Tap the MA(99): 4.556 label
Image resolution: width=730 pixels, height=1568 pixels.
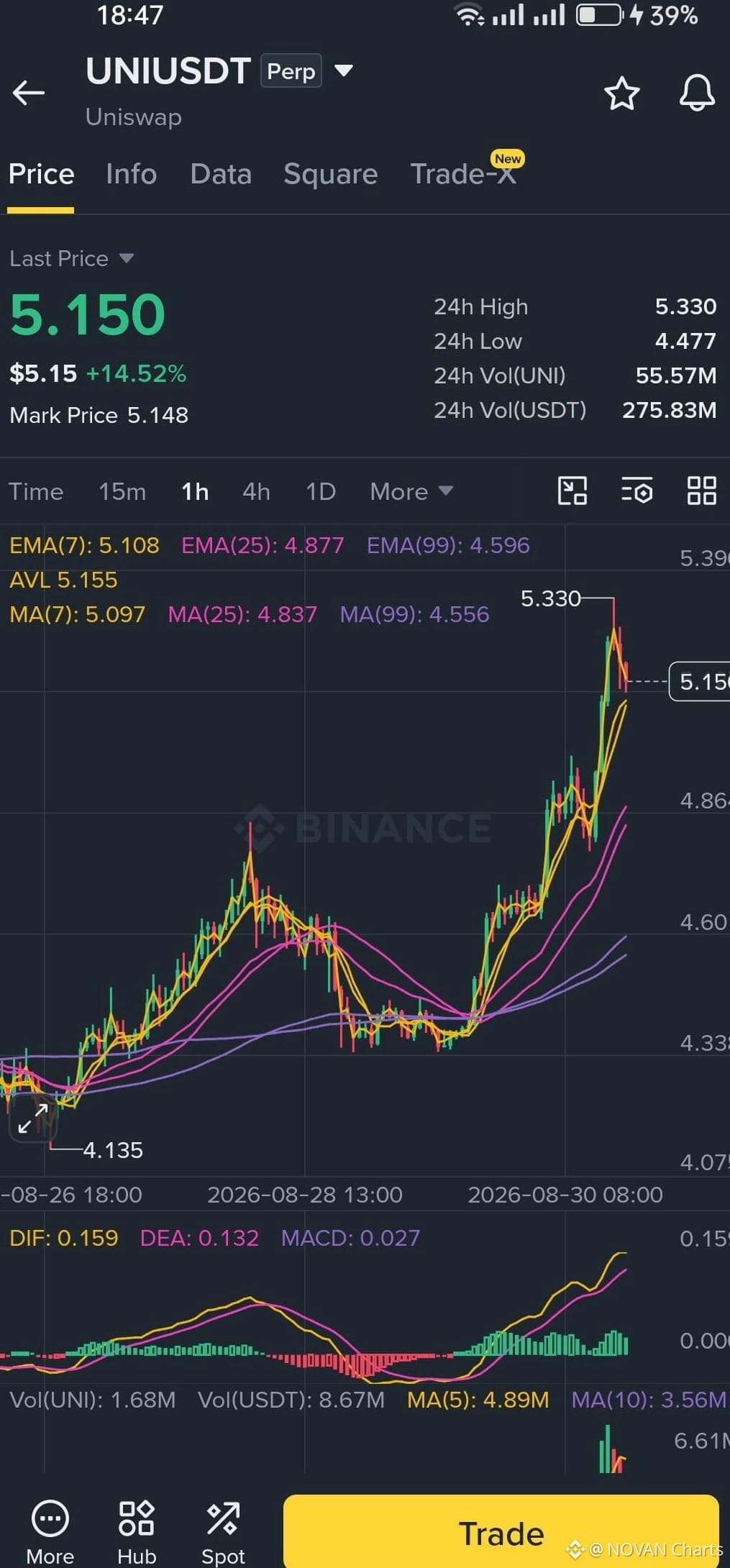(x=414, y=614)
